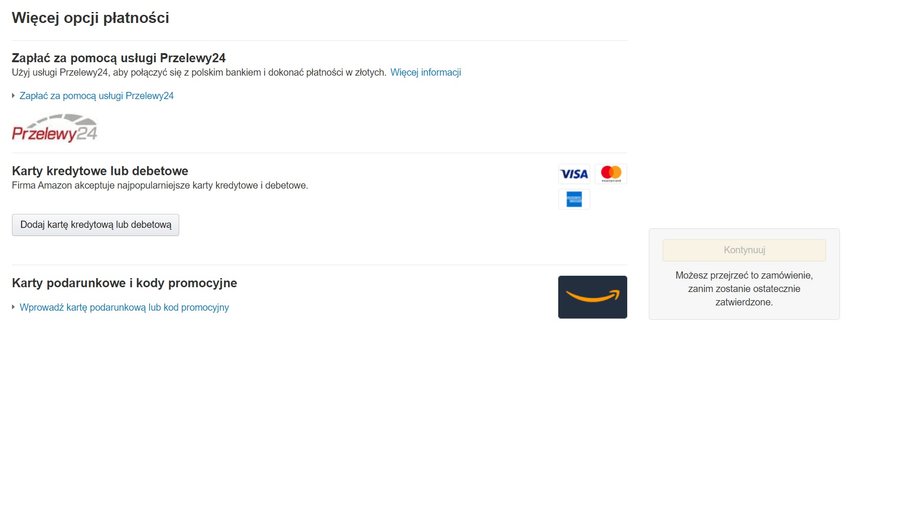Click the Amazon smile arrow on gift card

(x=593, y=297)
